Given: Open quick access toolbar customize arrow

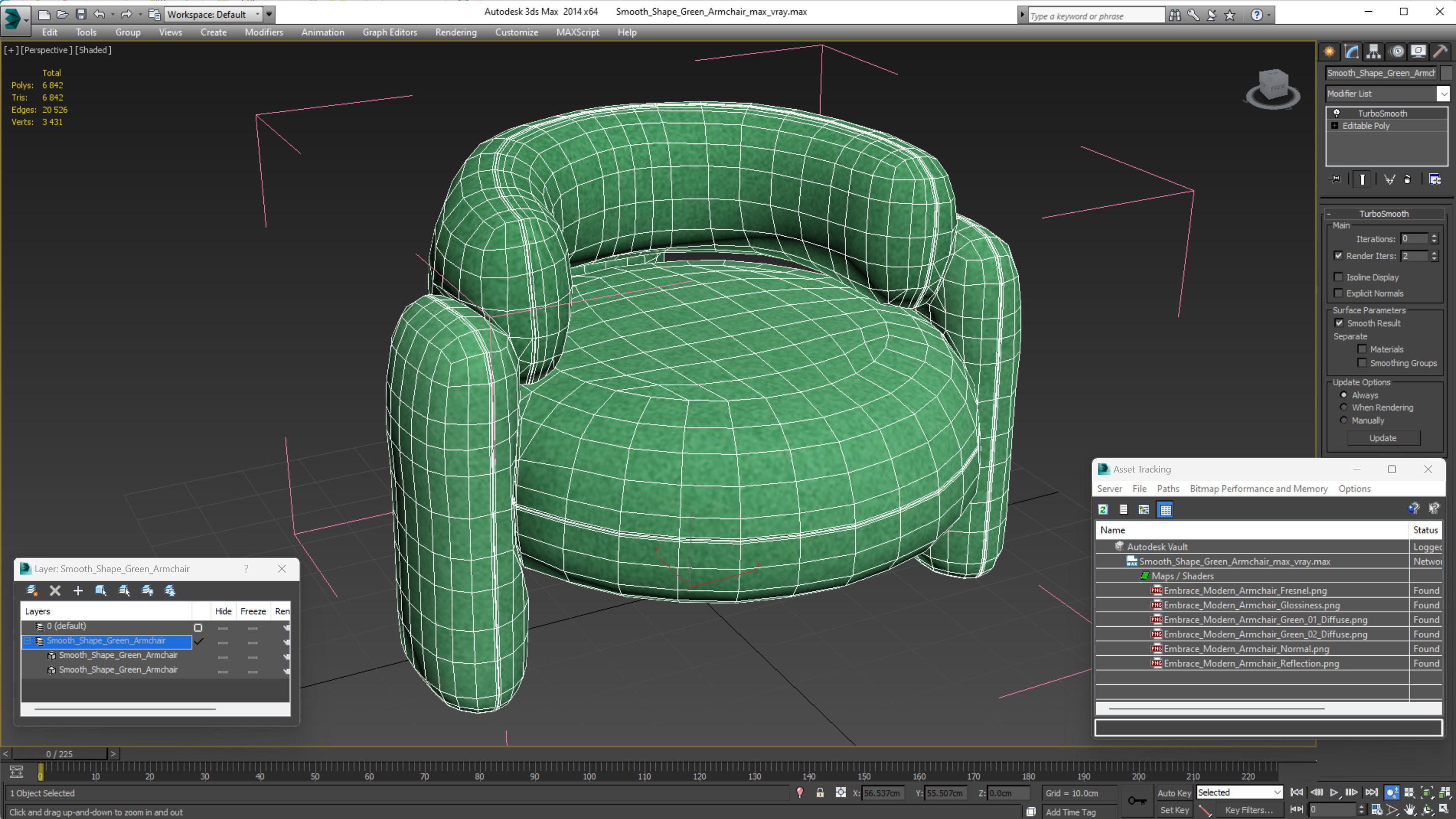Looking at the screenshot, I should point(269,14).
